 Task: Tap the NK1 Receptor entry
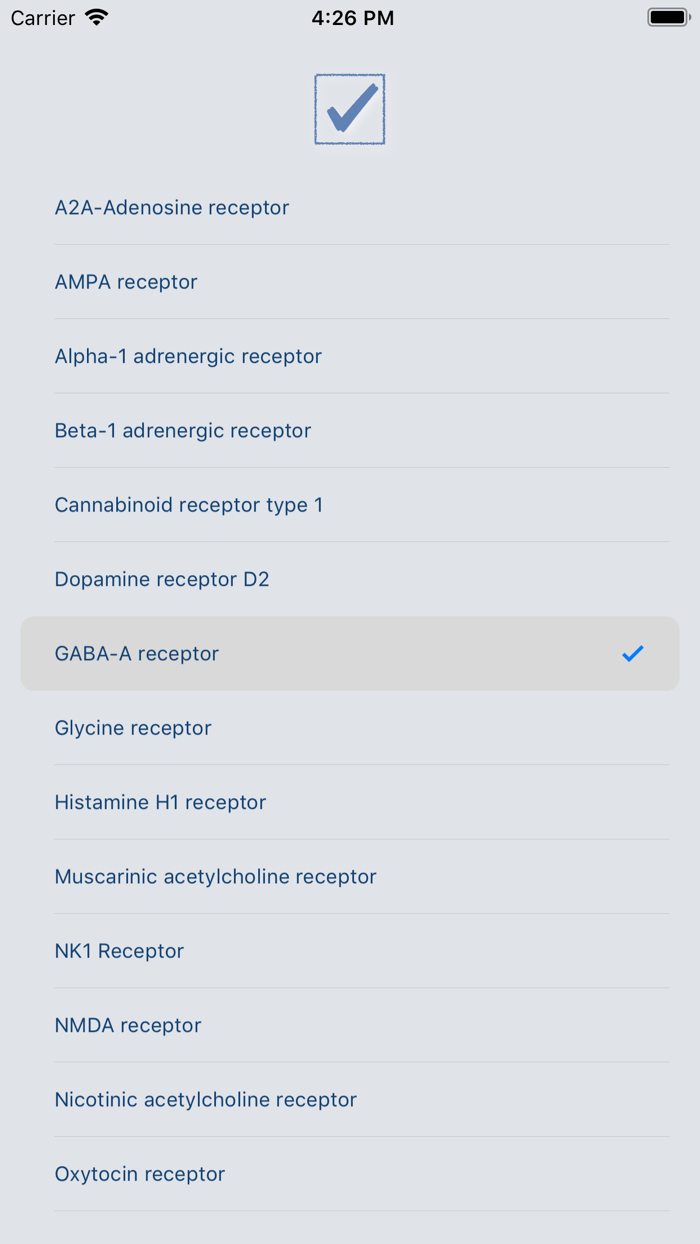point(120,951)
